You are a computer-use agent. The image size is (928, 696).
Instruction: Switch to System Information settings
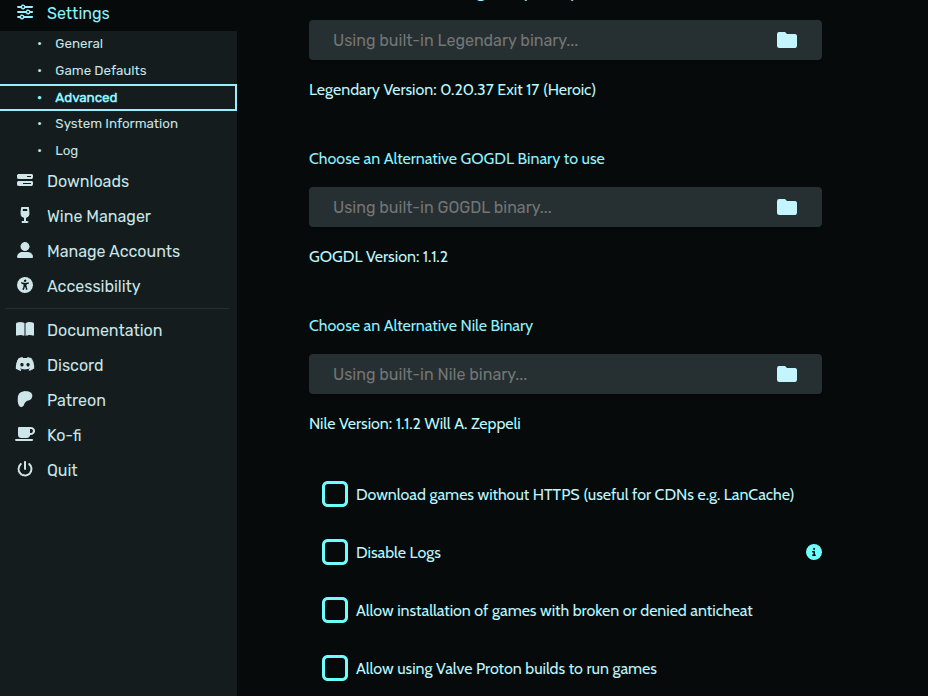coord(116,124)
